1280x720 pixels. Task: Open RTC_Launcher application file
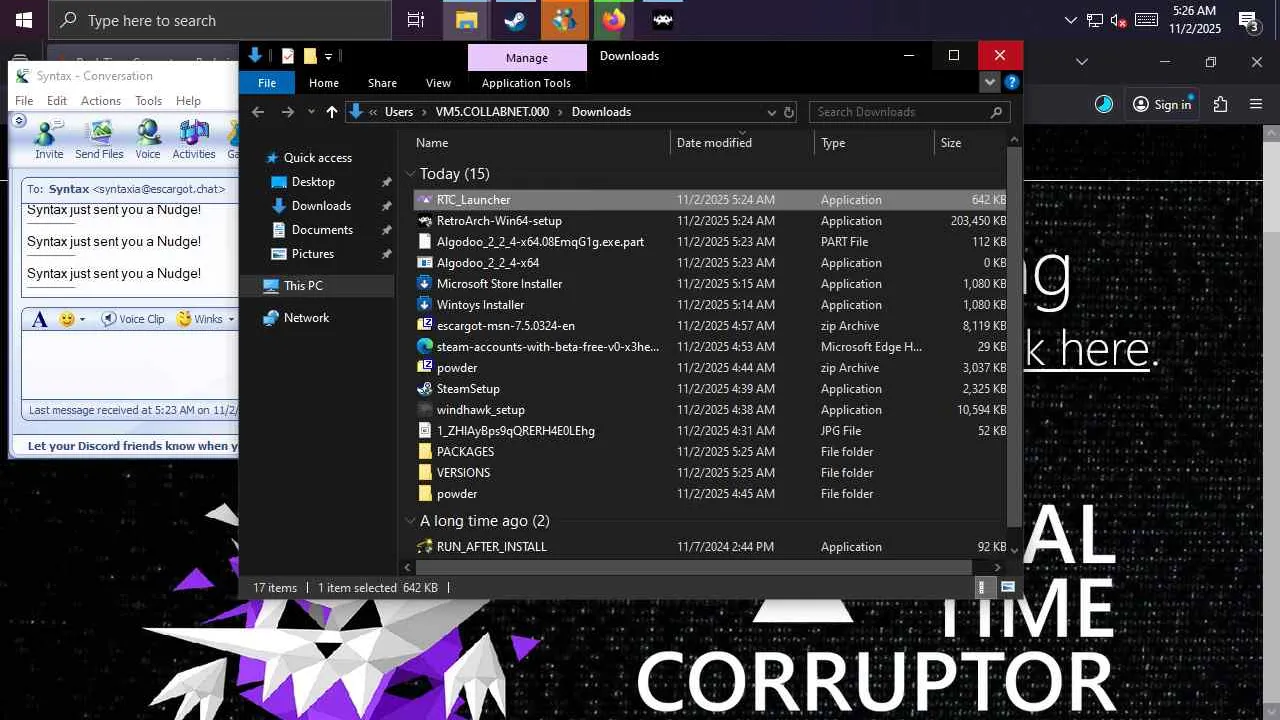click(x=711, y=200)
